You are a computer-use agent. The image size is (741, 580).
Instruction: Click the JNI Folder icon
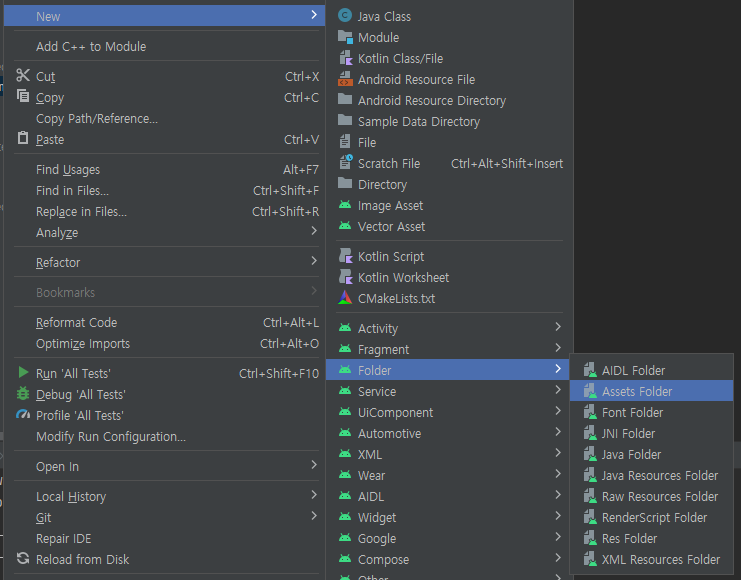click(x=590, y=433)
